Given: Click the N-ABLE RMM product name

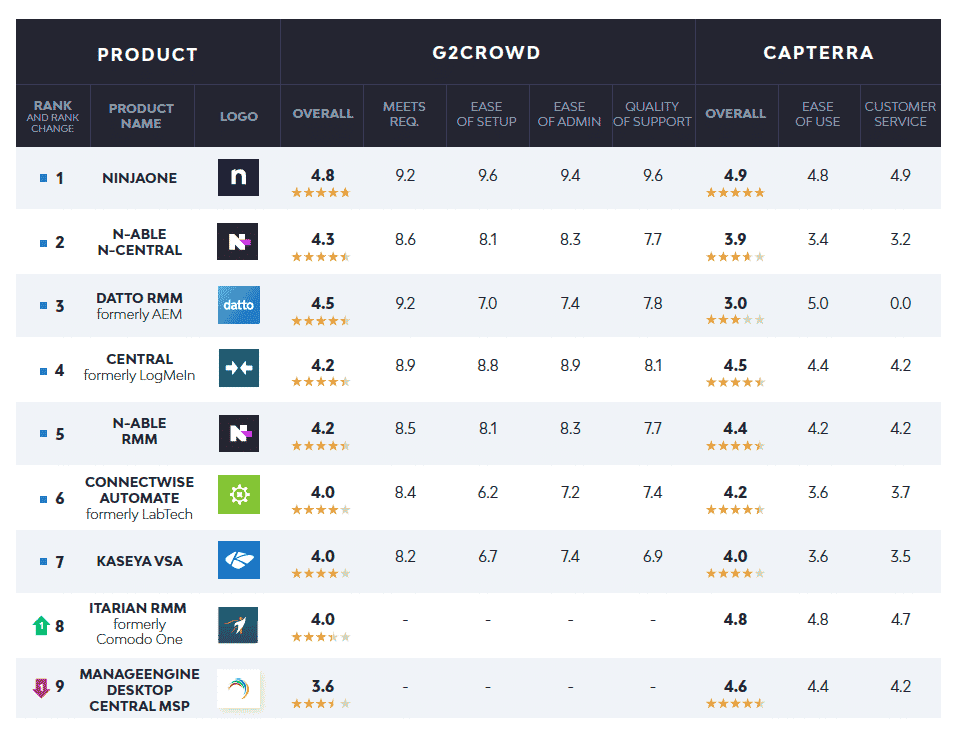Looking at the screenshot, I should [x=140, y=431].
